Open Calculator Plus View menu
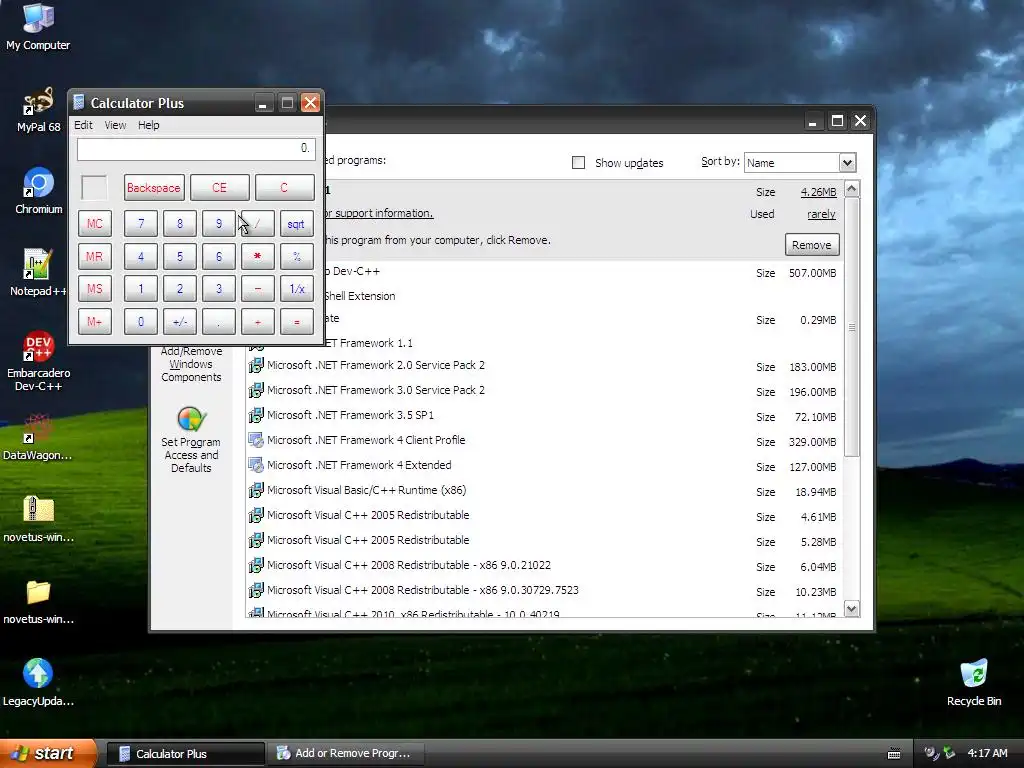The width and height of the screenshot is (1024, 768). point(115,125)
